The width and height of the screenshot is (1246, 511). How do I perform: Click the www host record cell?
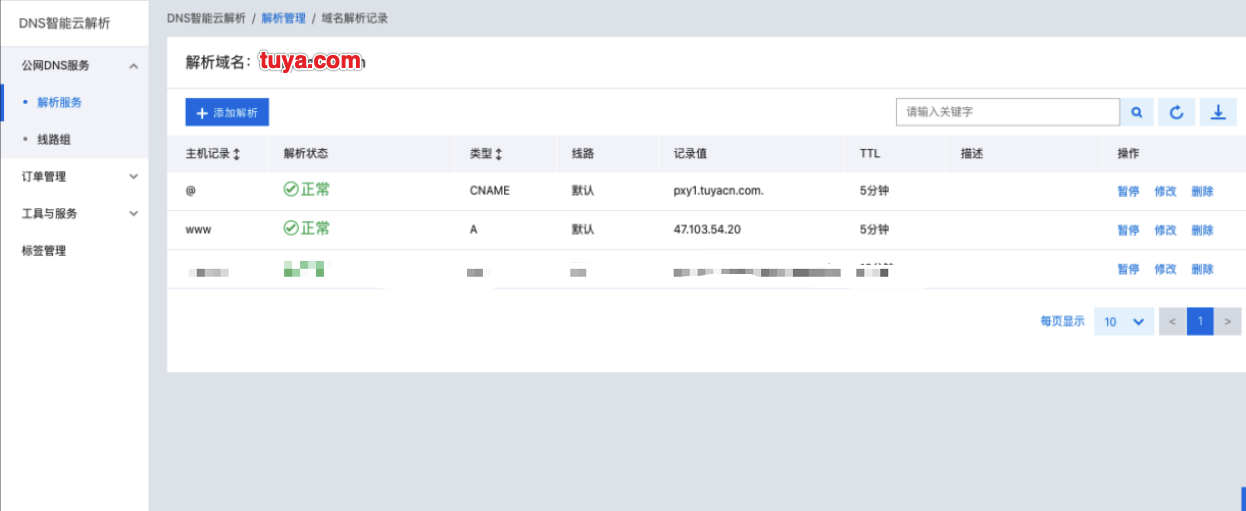click(198, 230)
